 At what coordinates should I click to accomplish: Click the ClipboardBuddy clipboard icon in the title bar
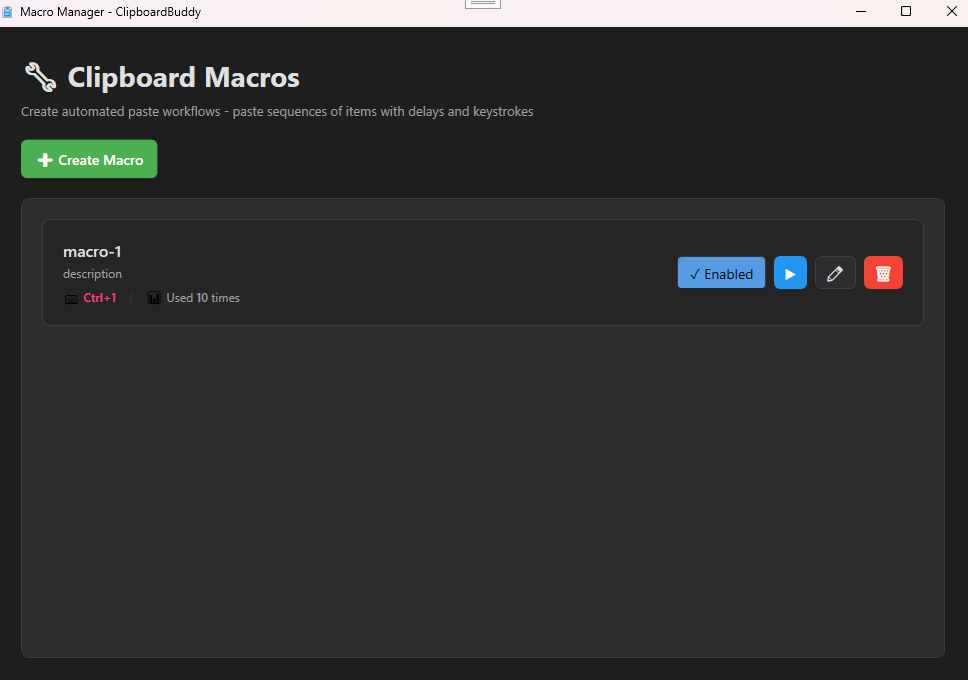coord(10,11)
